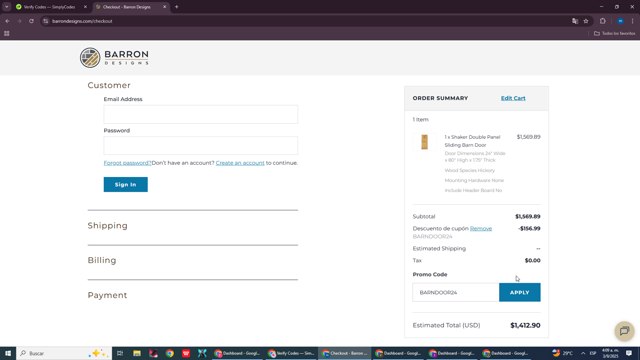Click the address bar URL
Image resolution: width=640 pixels, height=360 pixels.
82,21
